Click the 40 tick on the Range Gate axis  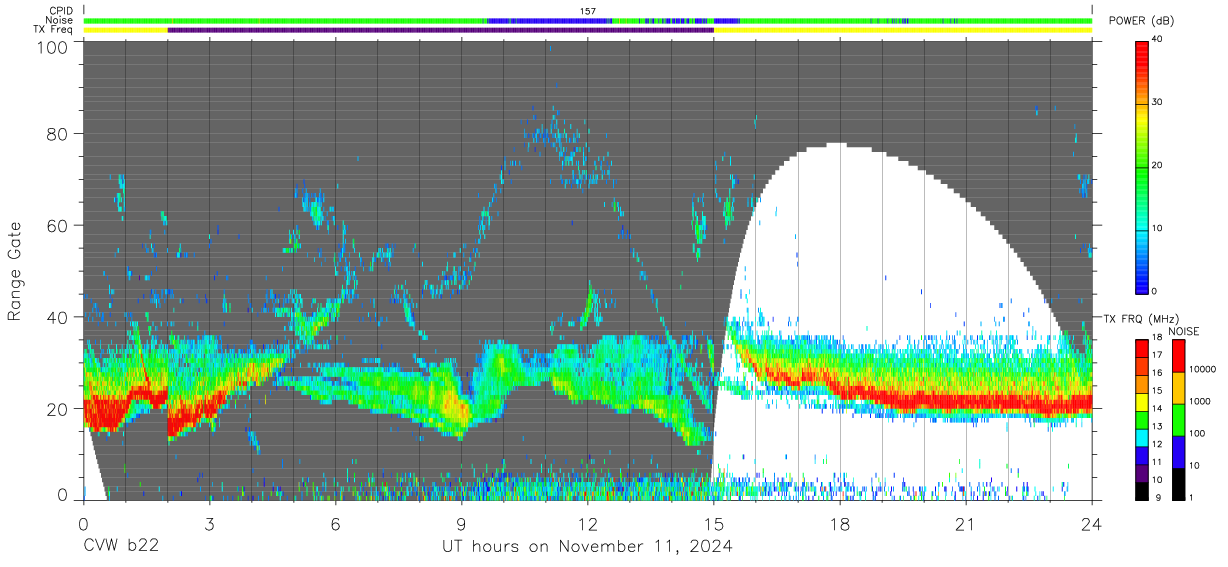click(59, 317)
